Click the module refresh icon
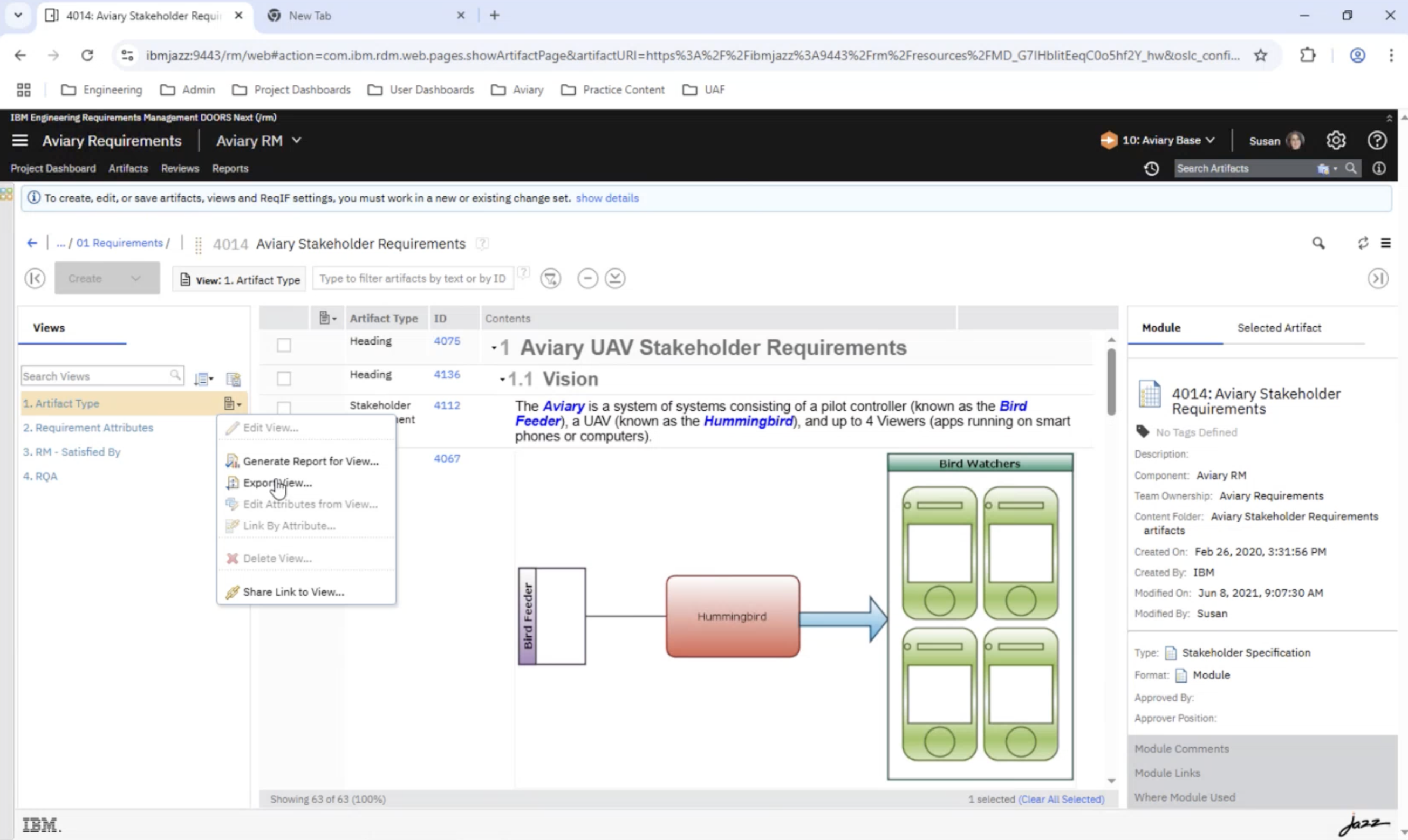 click(1363, 243)
